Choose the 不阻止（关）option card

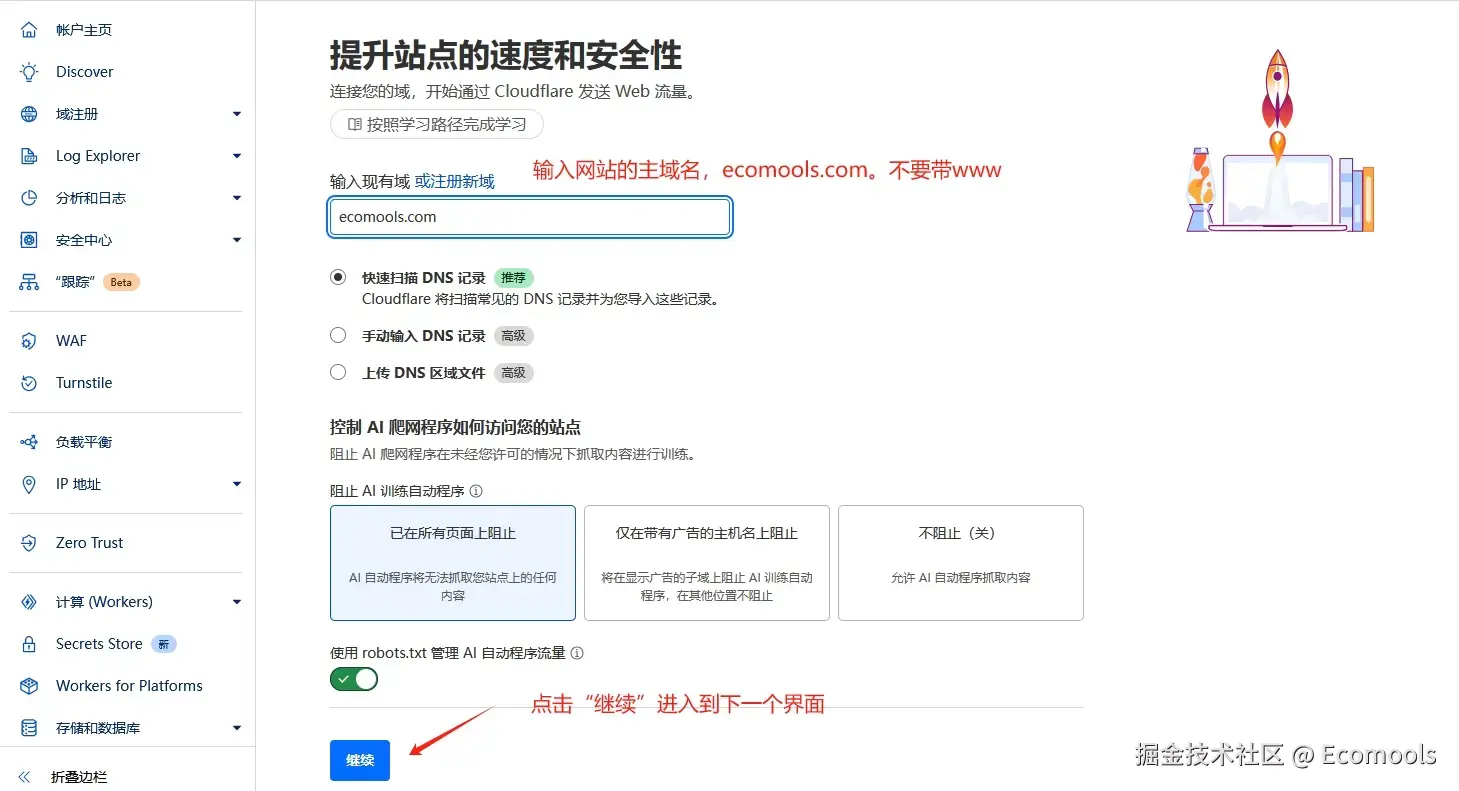click(x=961, y=563)
